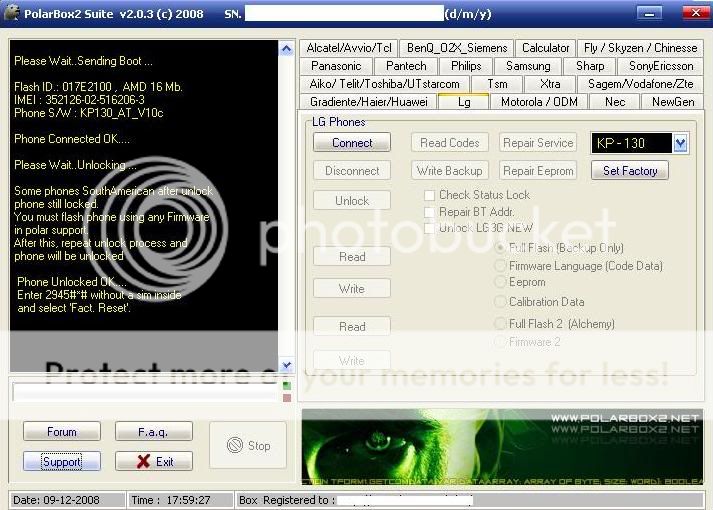Screen dimensions: 713x510
Task: Open the Aiko/Telit/Toshiba/UTstarcom tab
Action: coord(384,84)
